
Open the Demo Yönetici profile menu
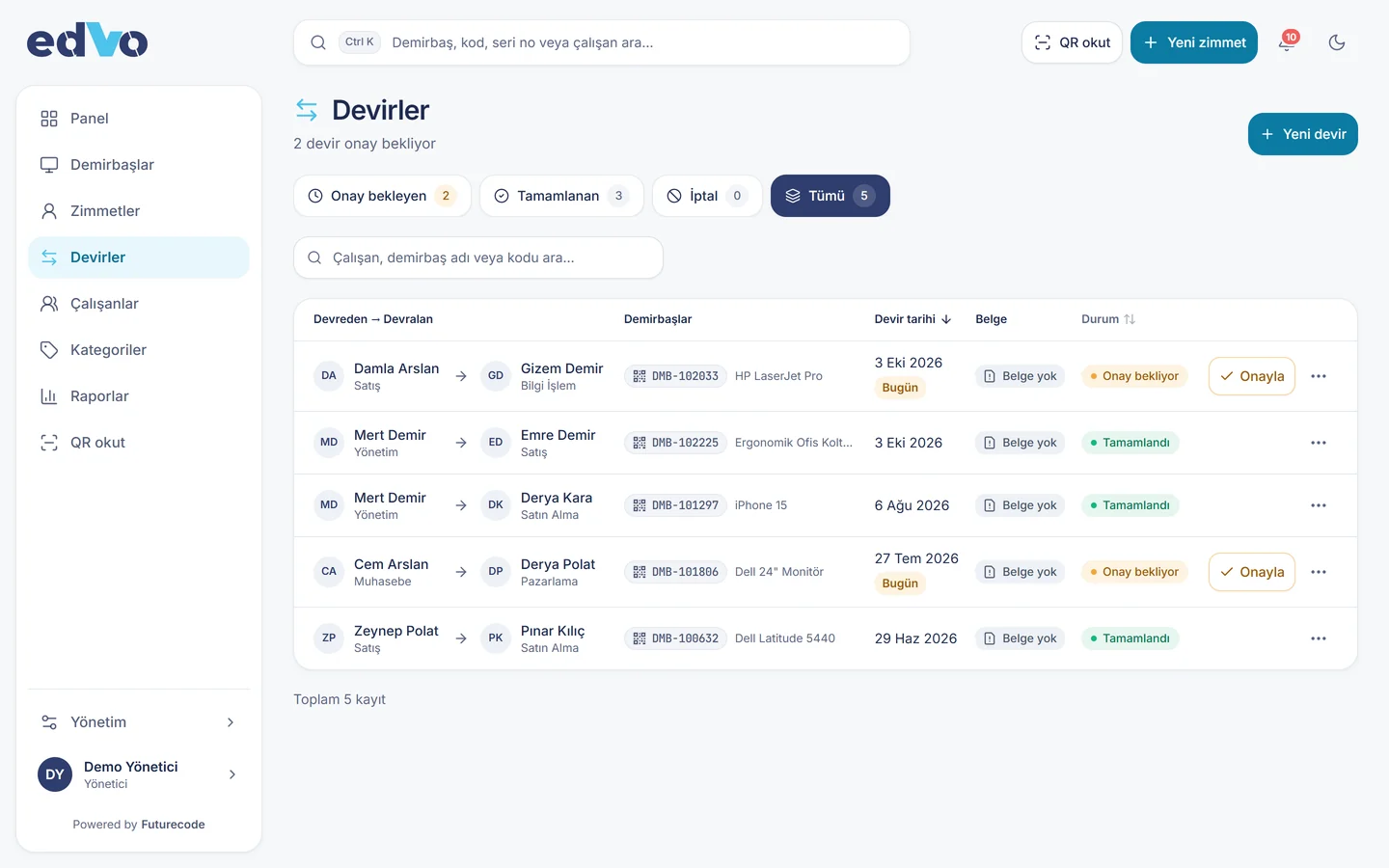point(139,774)
